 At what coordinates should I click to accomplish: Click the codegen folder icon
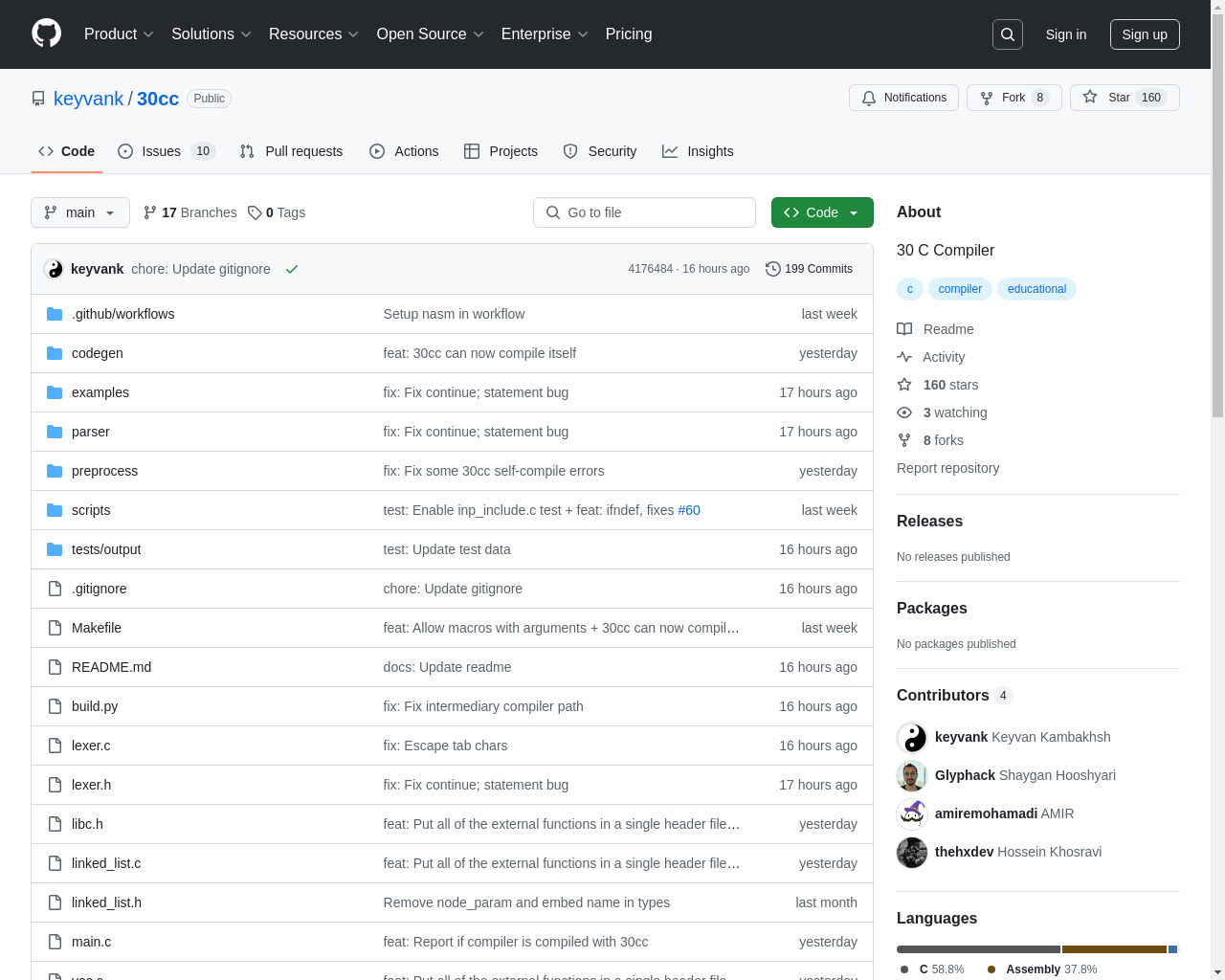click(55, 353)
